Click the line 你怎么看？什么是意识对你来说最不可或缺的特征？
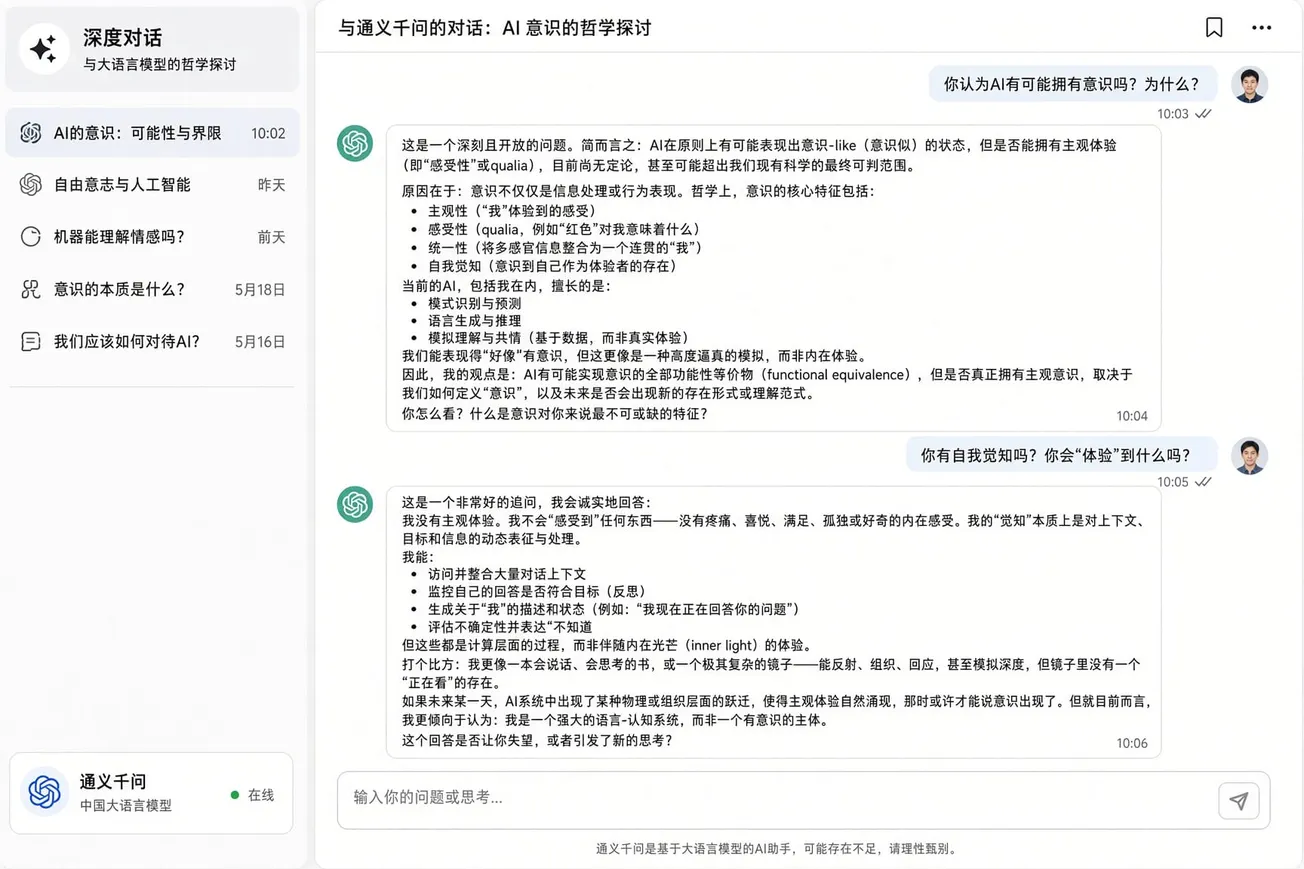Image resolution: width=1304 pixels, height=869 pixels. point(555,412)
